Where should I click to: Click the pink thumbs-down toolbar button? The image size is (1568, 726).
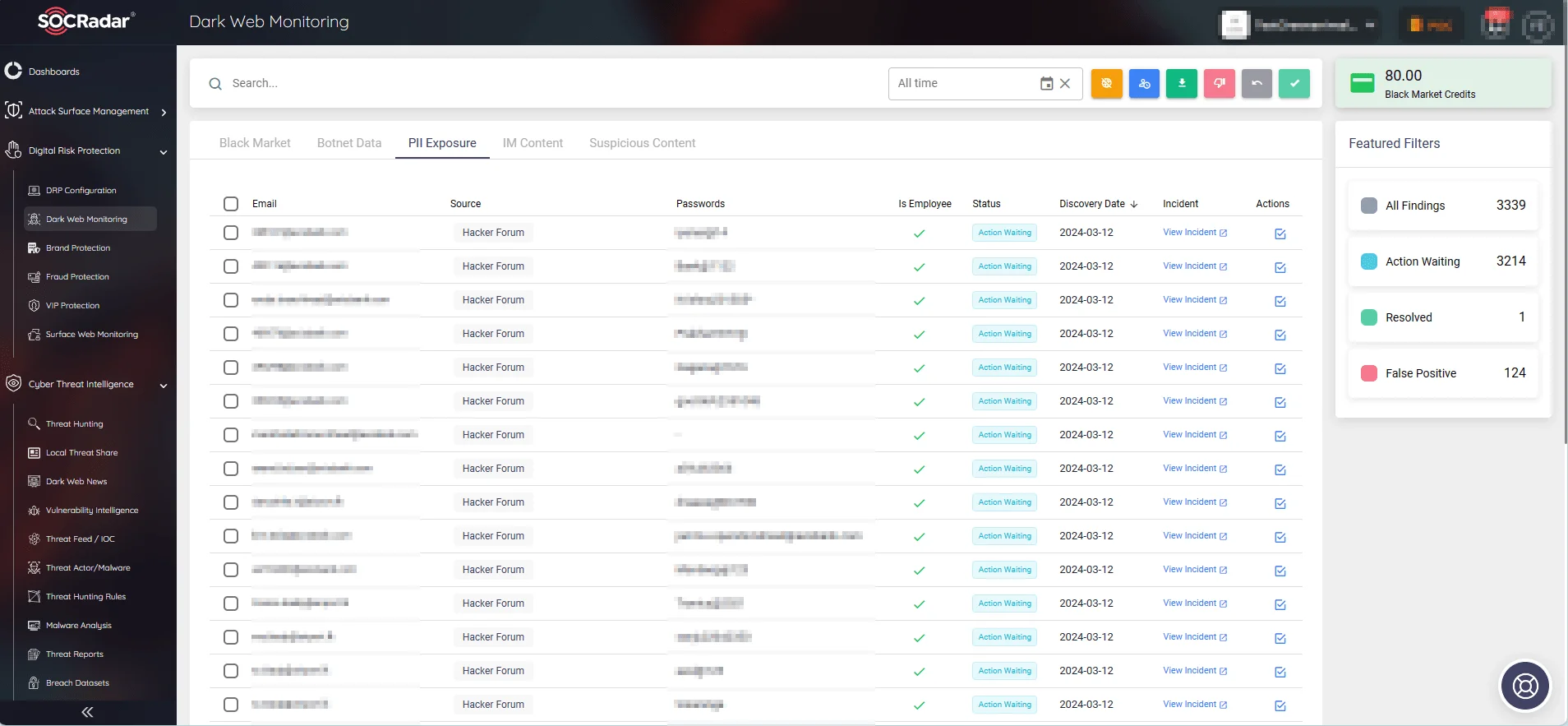(1220, 83)
